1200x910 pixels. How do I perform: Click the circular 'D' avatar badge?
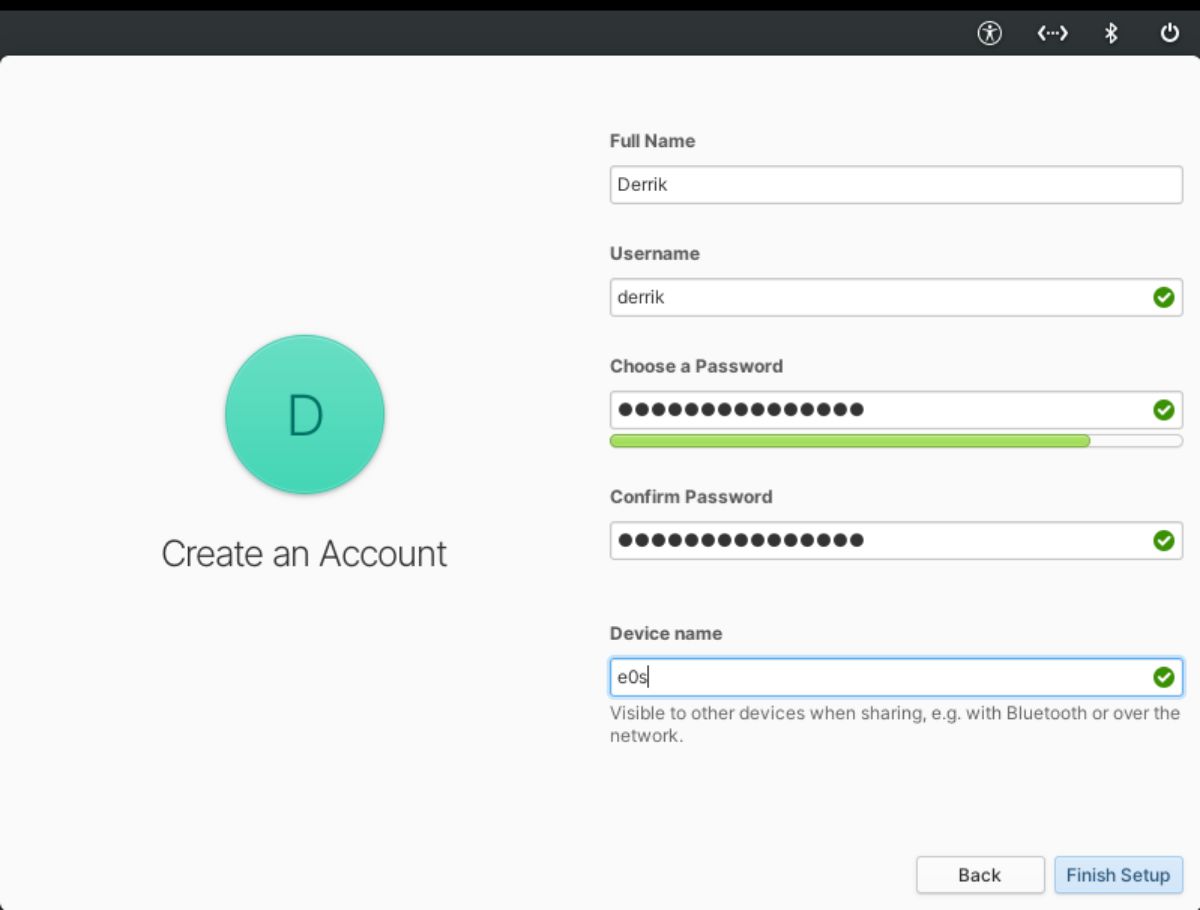[x=304, y=414]
